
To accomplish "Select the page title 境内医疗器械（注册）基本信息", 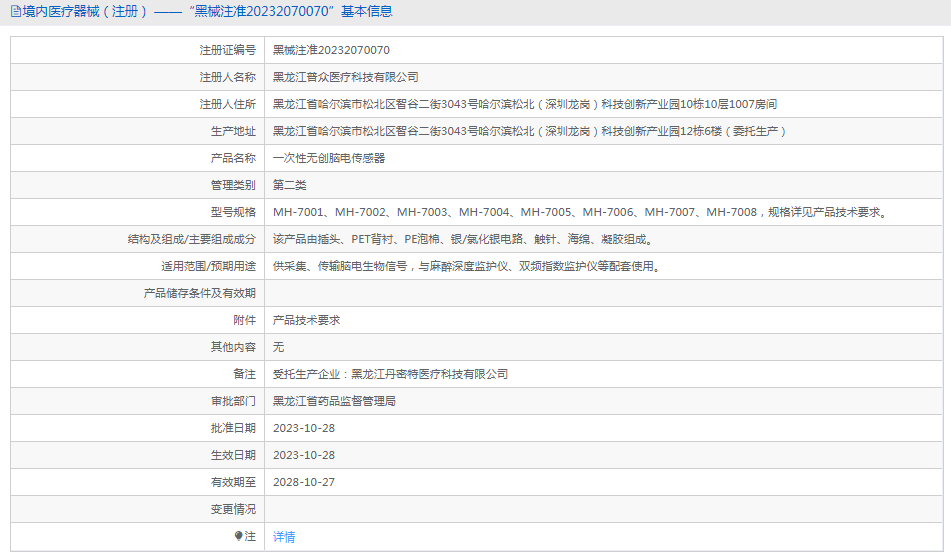I will point(207,12).
